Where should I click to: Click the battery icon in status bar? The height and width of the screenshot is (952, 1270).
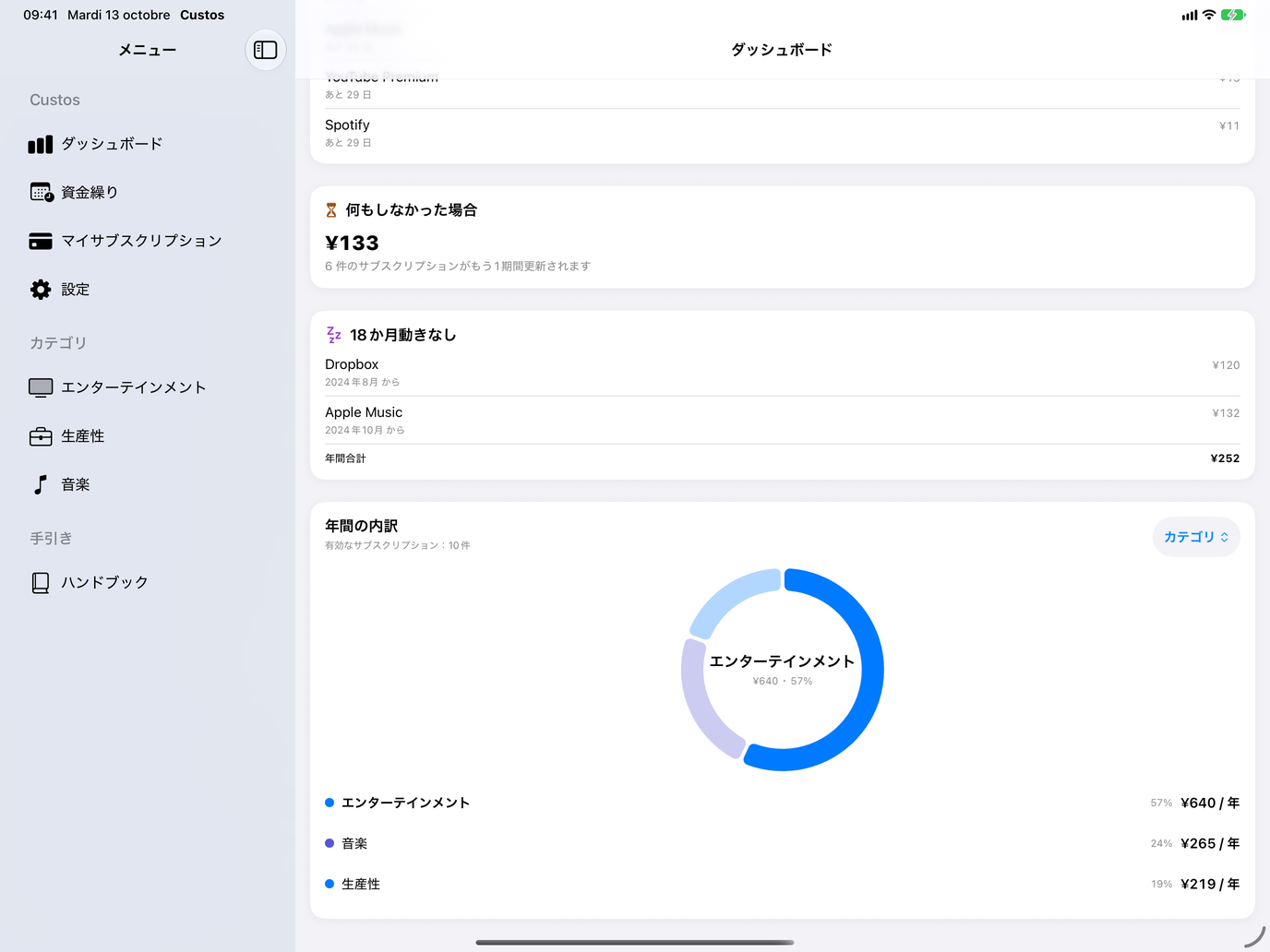click(1233, 15)
